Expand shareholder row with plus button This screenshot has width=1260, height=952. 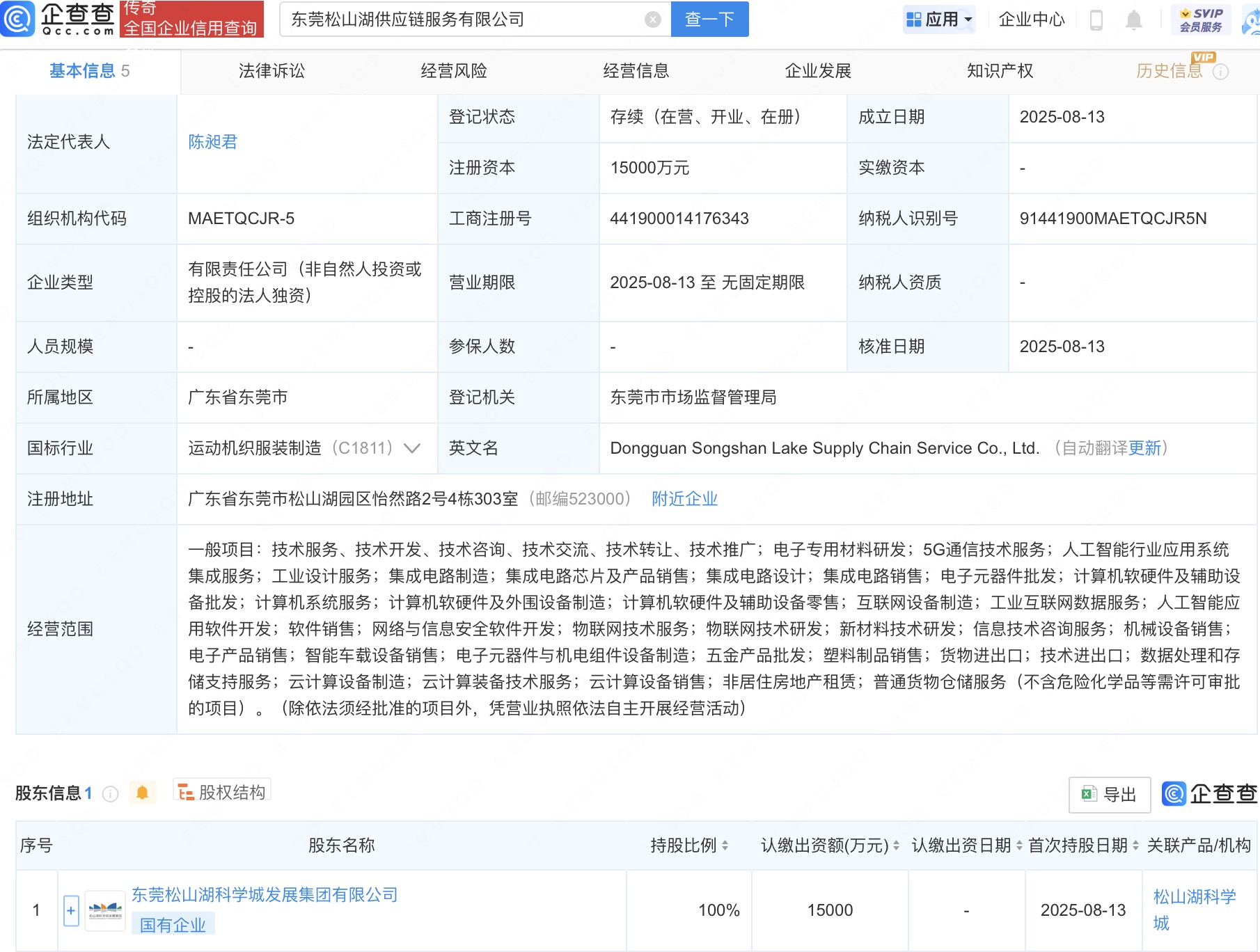(x=71, y=910)
